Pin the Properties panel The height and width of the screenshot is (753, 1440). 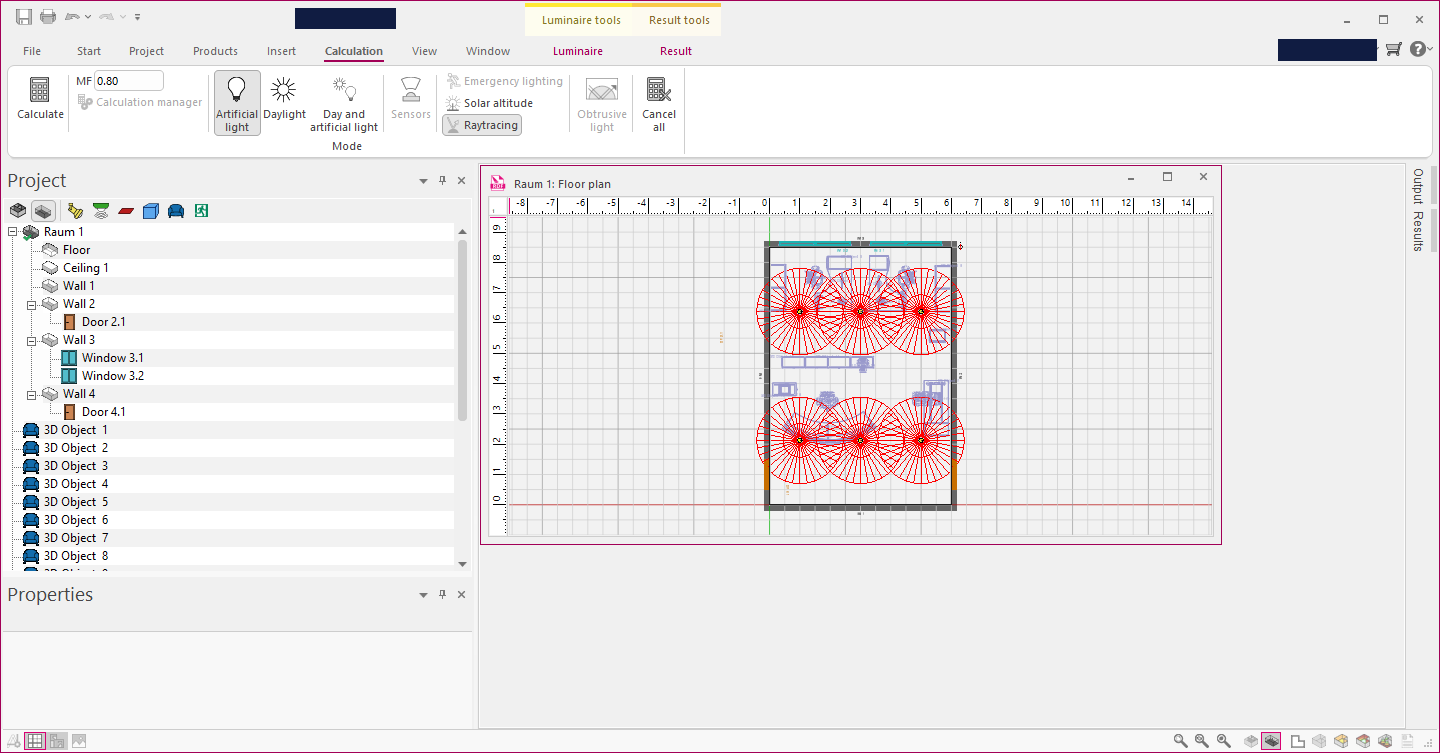click(442, 595)
